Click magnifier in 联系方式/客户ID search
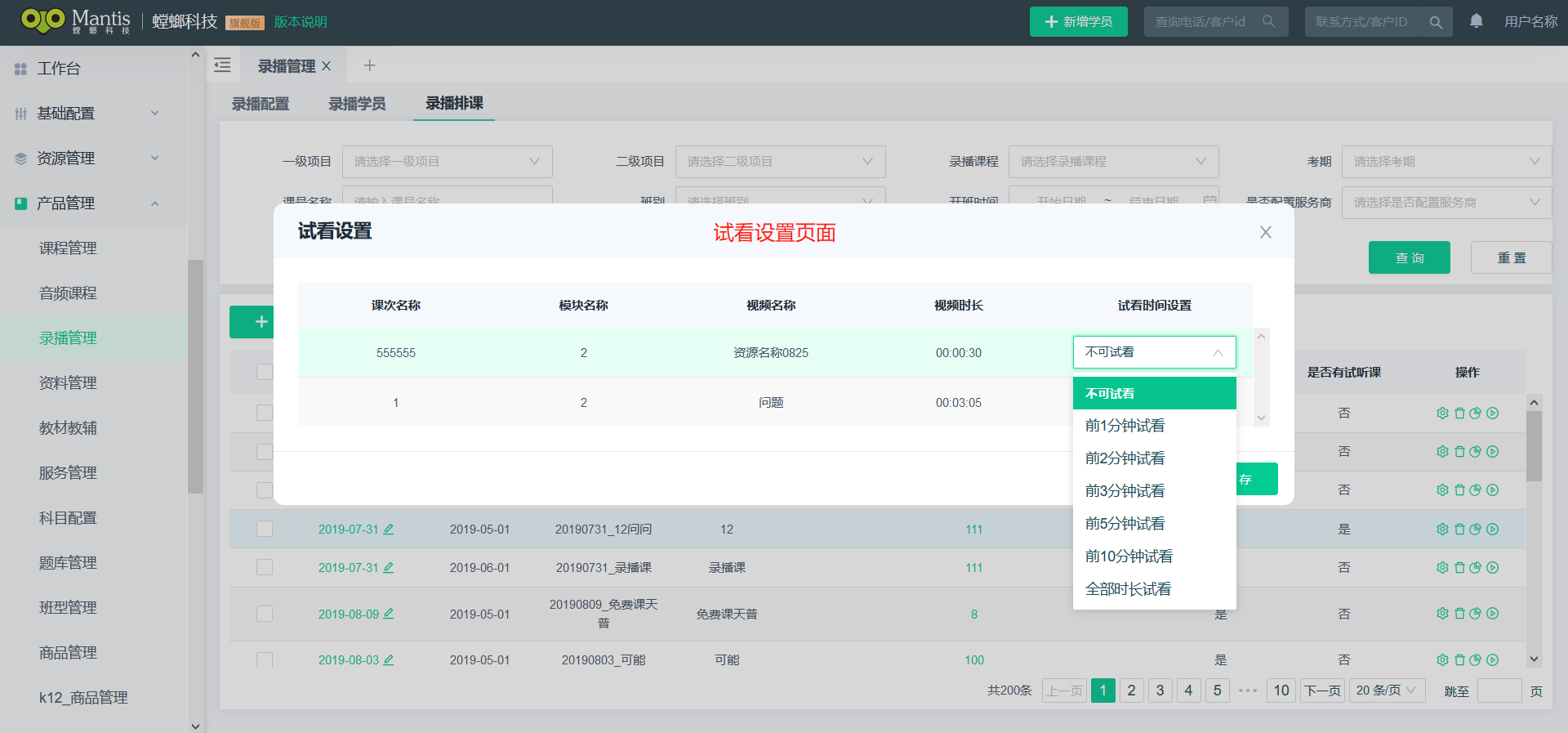This screenshot has height=733, width=1568. point(1436,22)
